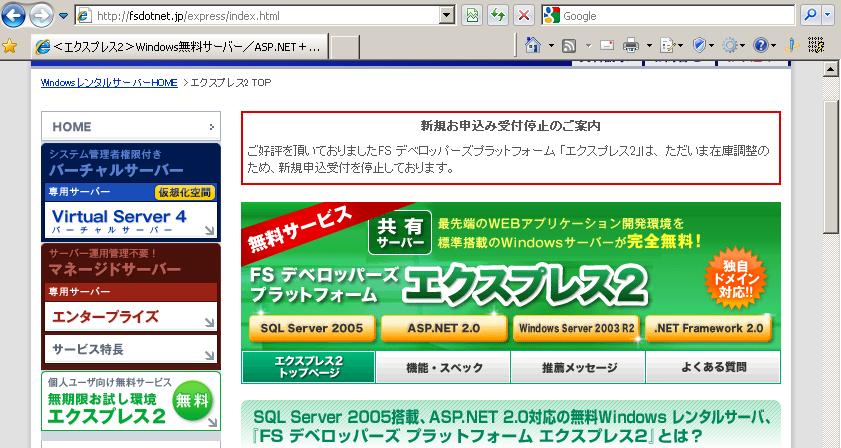This screenshot has width=841, height=448.
Task: Click the .NET Framework 2.0 badge
Action: [x=709, y=328]
